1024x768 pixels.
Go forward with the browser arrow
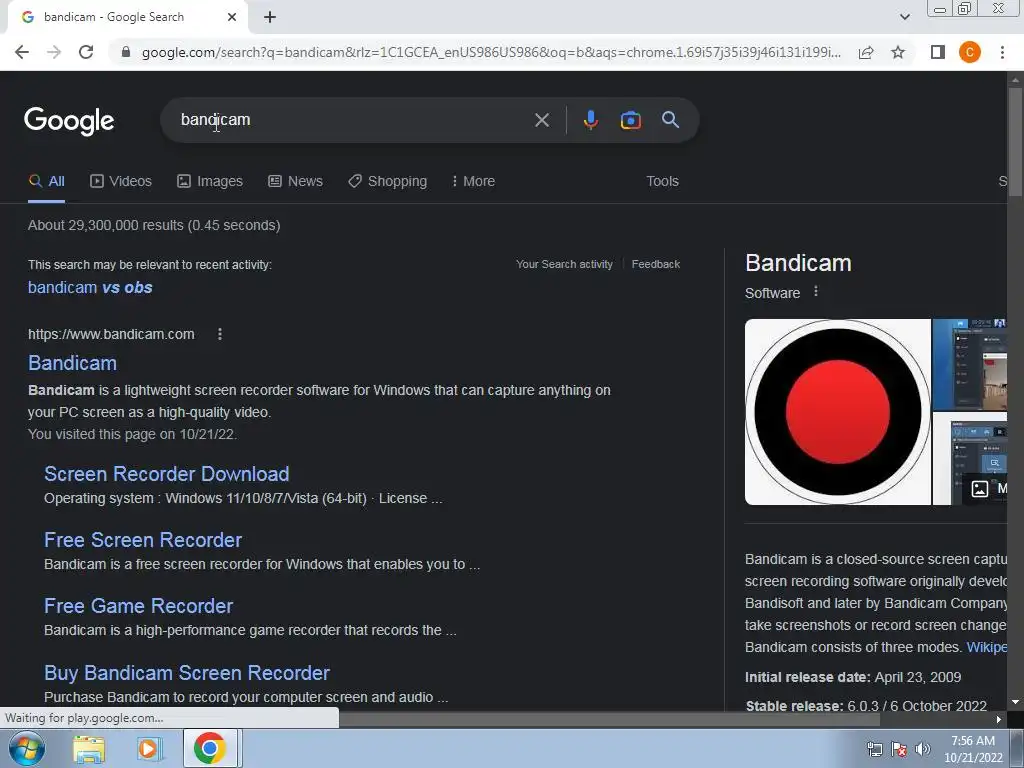(54, 52)
